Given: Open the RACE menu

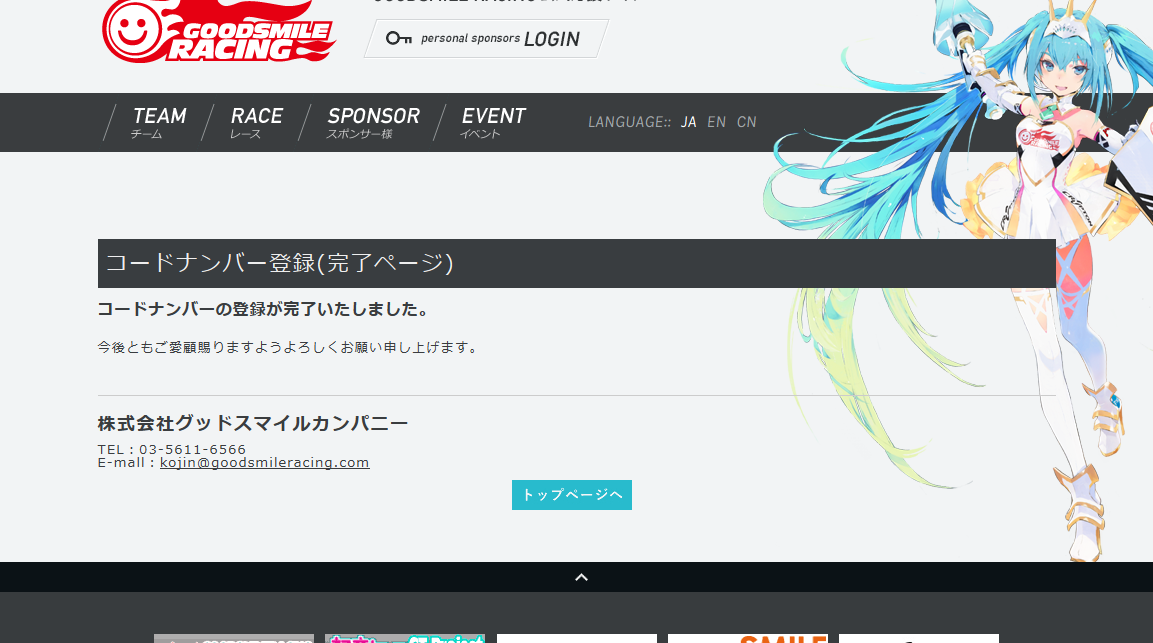Looking at the screenshot, I should 256,122.
